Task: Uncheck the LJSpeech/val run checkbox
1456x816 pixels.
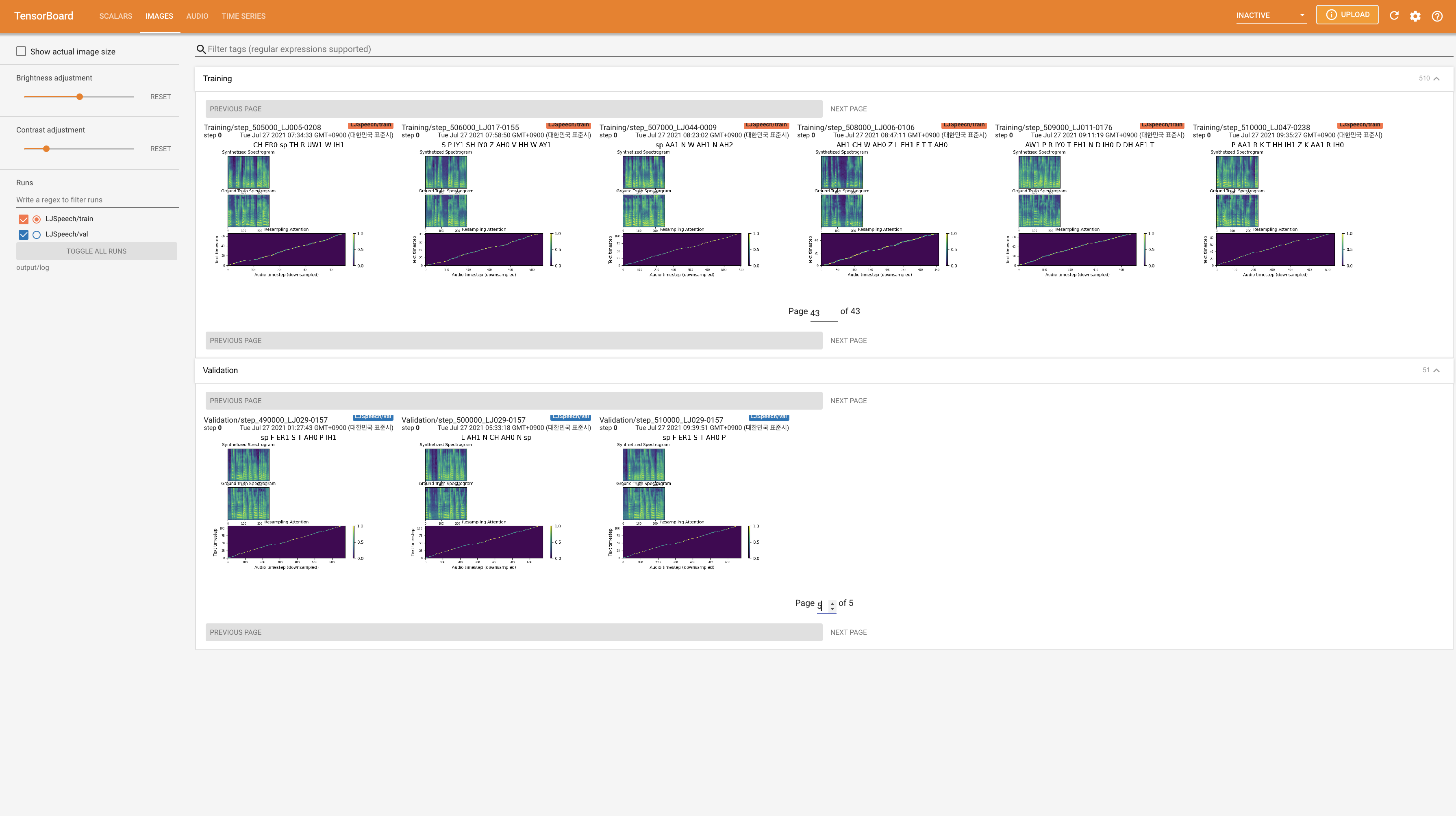Action: (23, 234)
